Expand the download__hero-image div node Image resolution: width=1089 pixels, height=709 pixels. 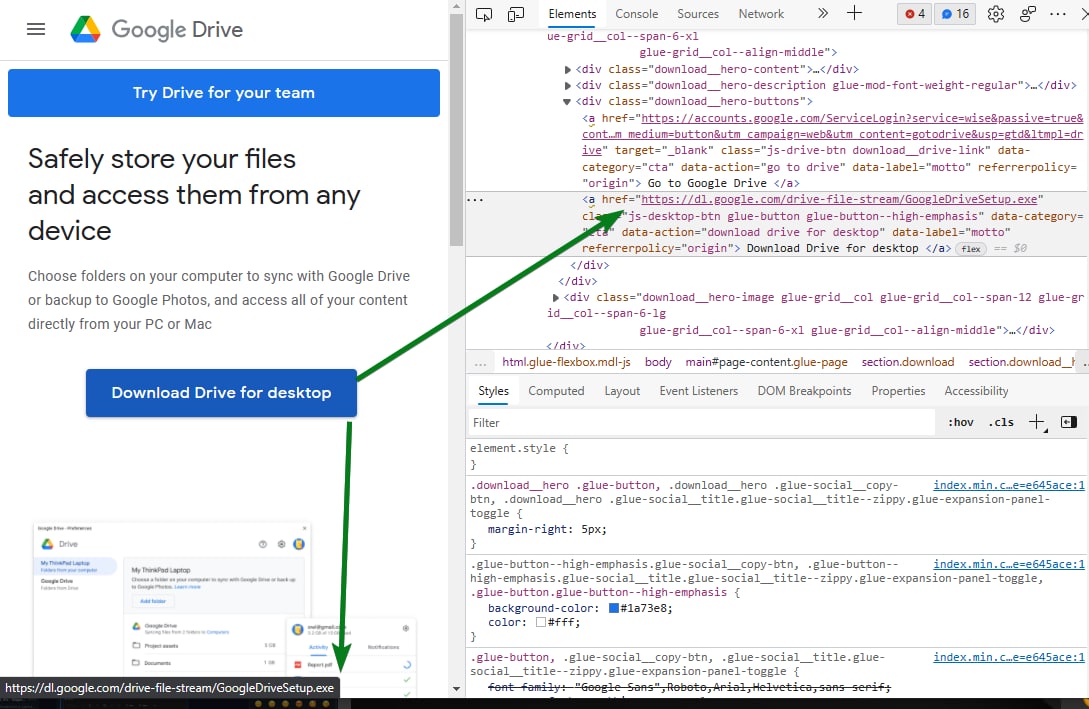pyautogui.click(x=556, y=297)
